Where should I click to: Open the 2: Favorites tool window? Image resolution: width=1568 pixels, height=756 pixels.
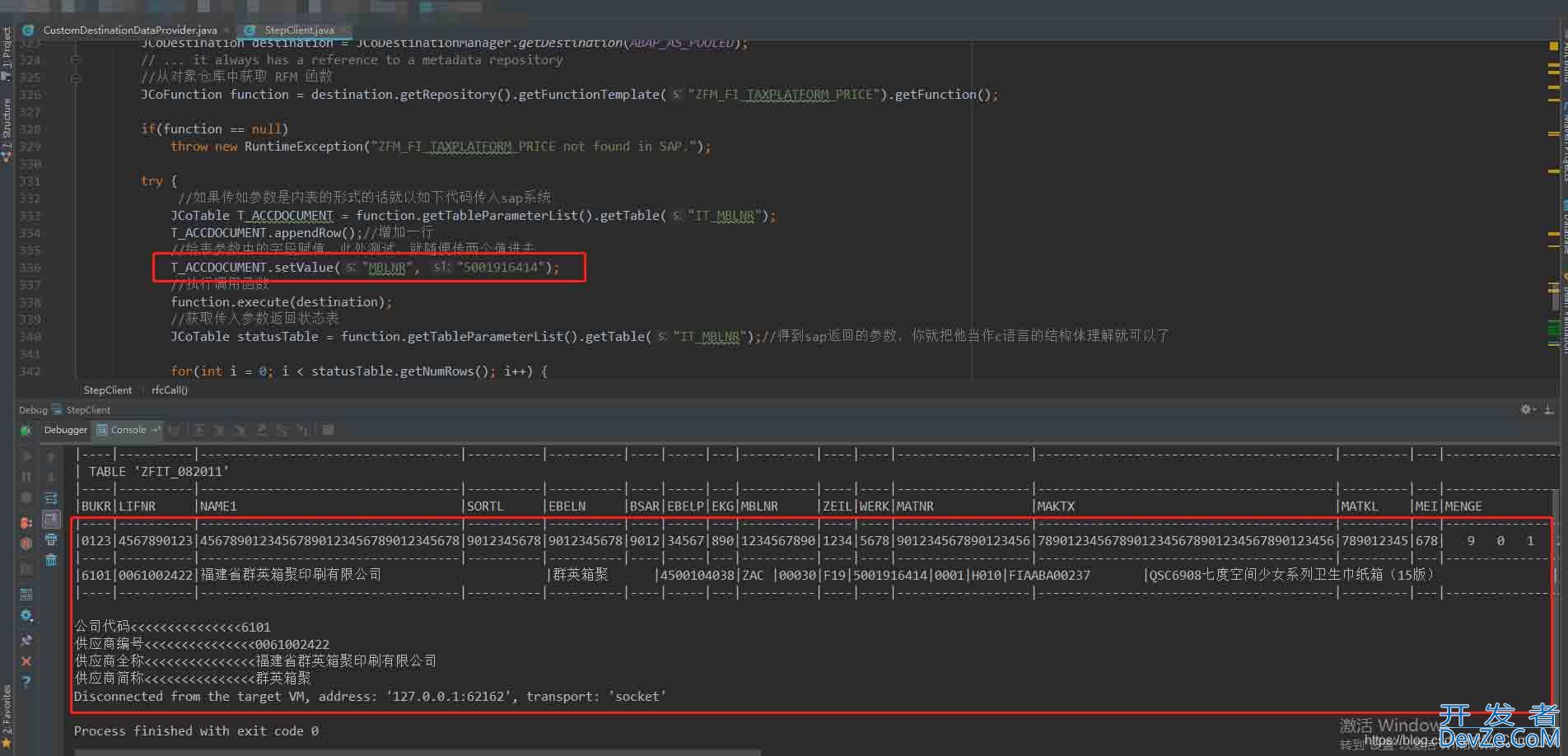point(7,716)
